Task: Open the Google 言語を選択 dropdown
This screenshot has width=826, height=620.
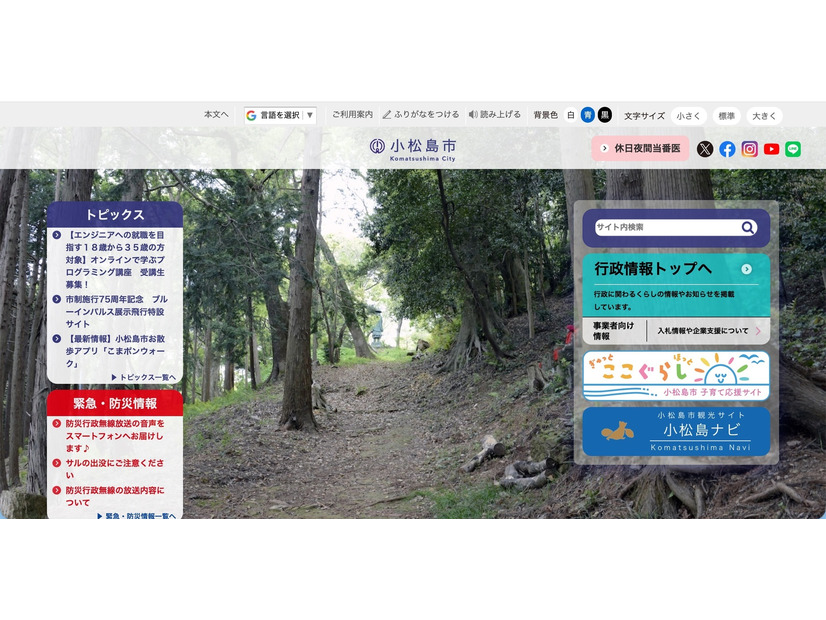Action: click(x=280, y=115)
